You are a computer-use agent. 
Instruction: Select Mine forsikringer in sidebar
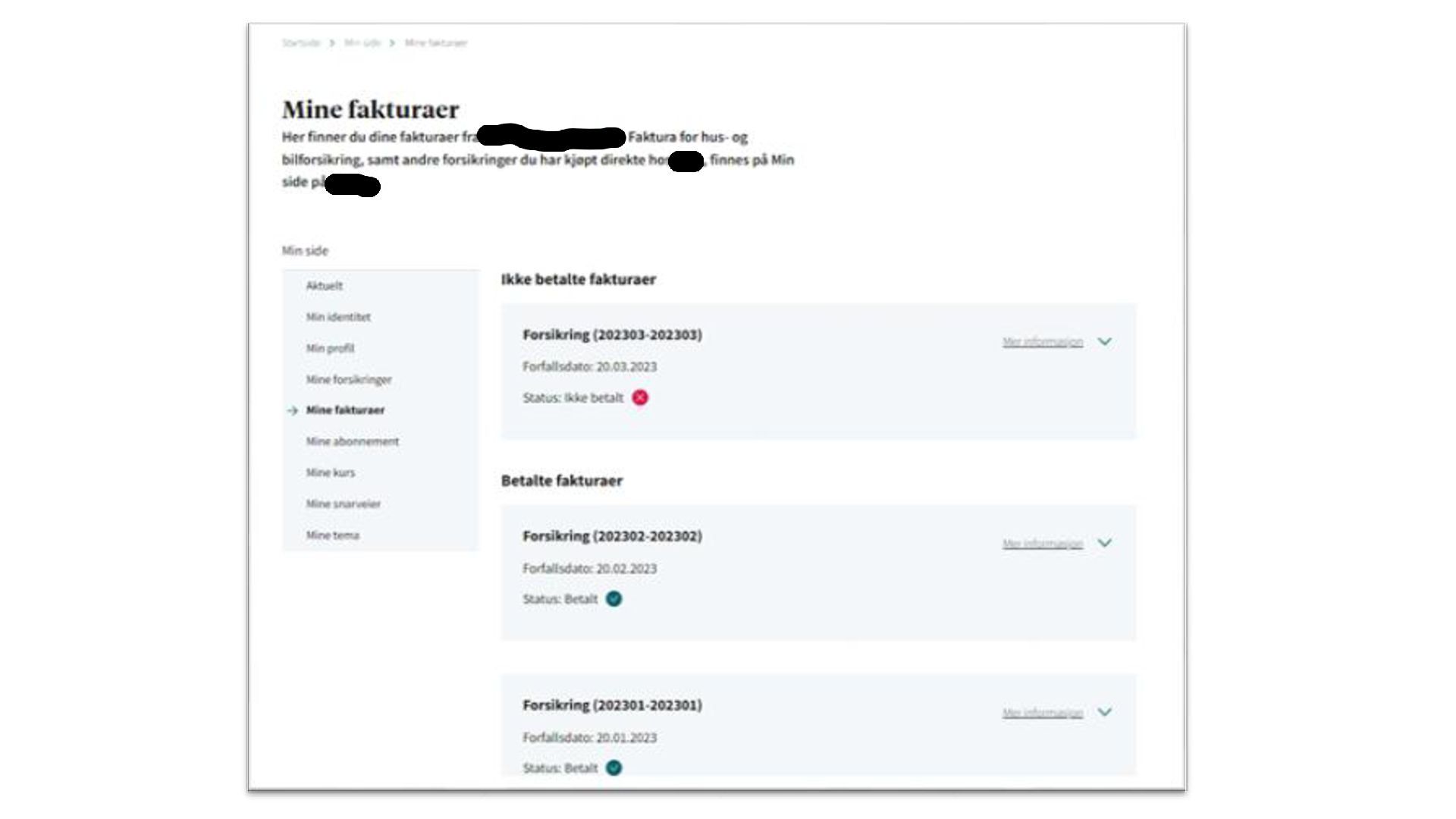click(349, 379)
